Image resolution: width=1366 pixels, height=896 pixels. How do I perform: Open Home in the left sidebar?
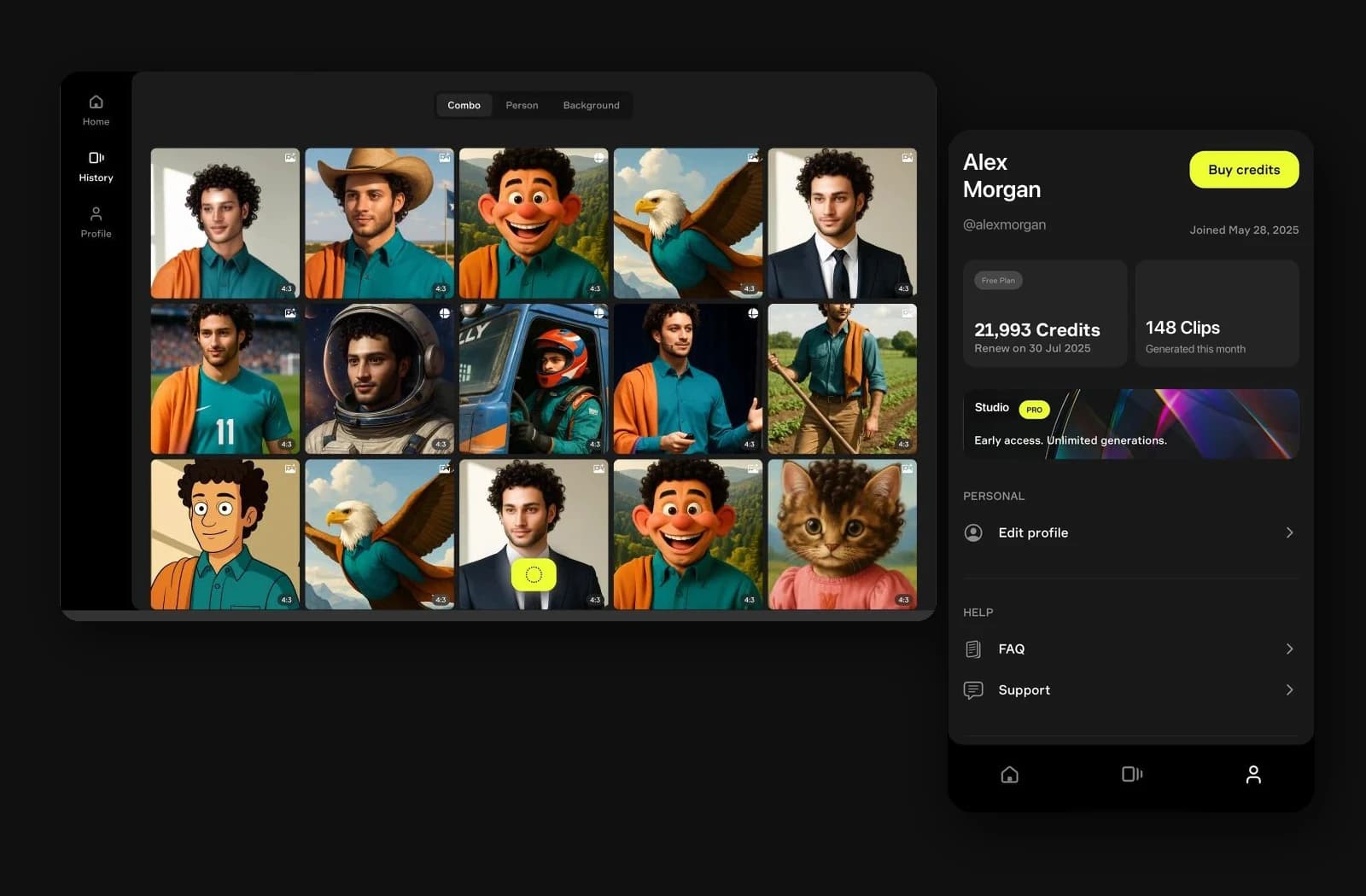pyautogui.click(x=96, y=111)
